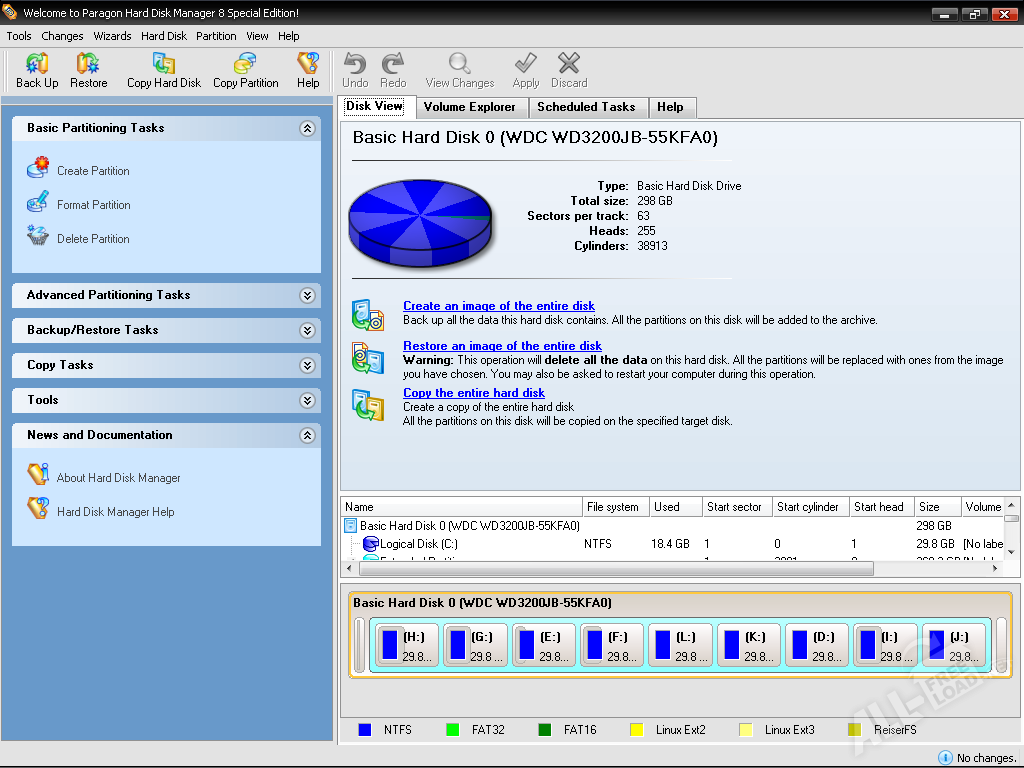Click the Restore toolbar icon
This screenshot has width=1024, height=768.
(x=88, y=64)
